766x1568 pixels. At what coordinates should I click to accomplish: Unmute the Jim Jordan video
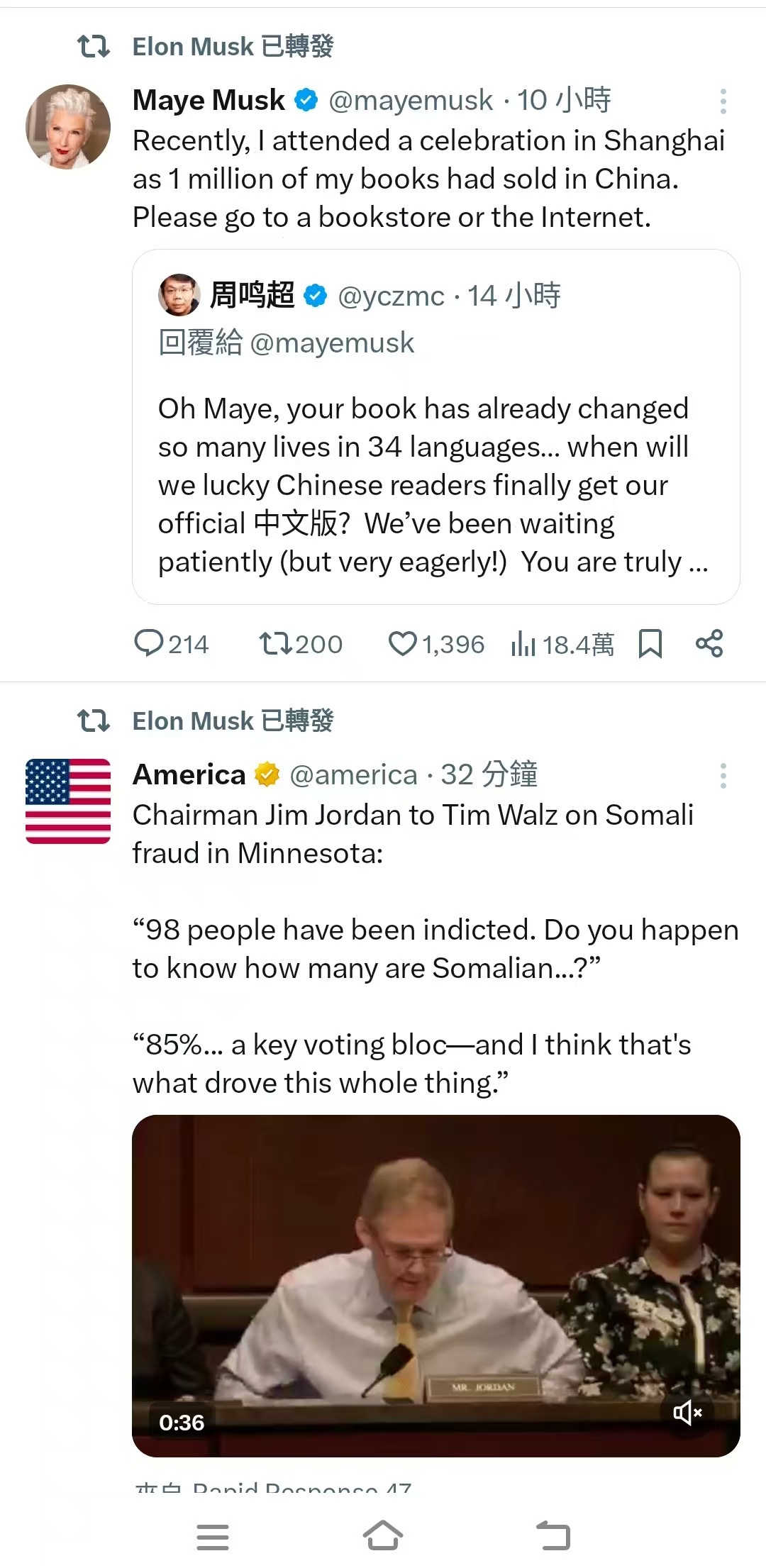[x=687, y=1413]
